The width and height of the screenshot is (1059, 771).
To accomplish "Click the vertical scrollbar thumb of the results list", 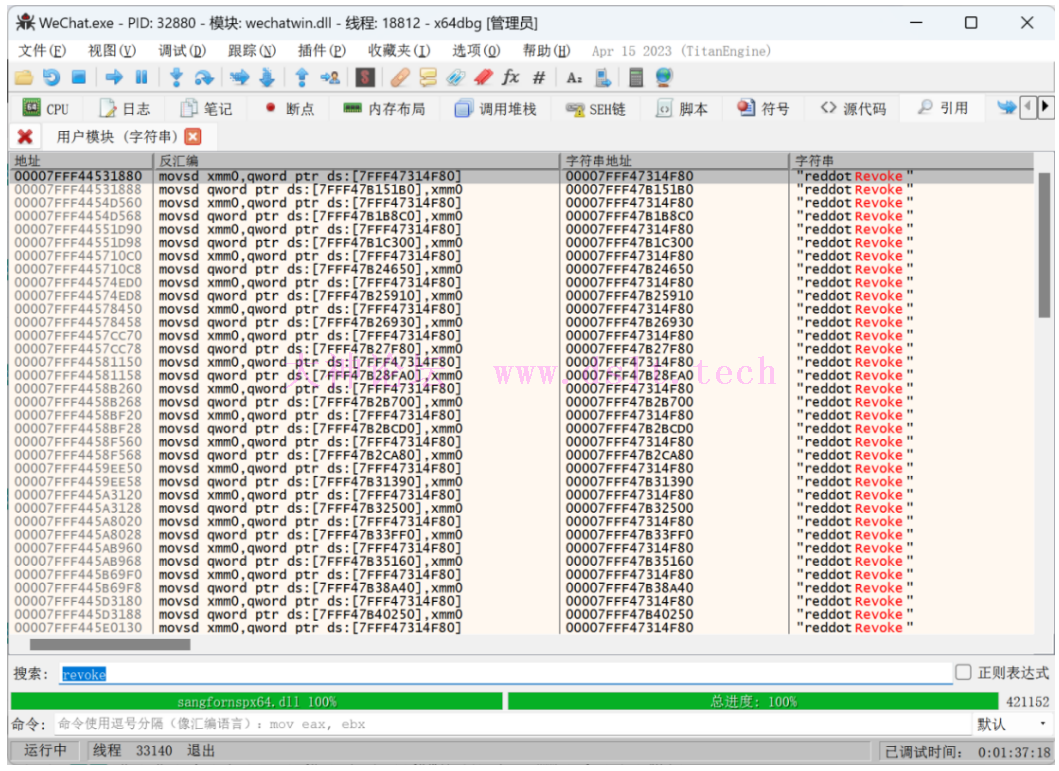I will click(x=1044, y=245).
